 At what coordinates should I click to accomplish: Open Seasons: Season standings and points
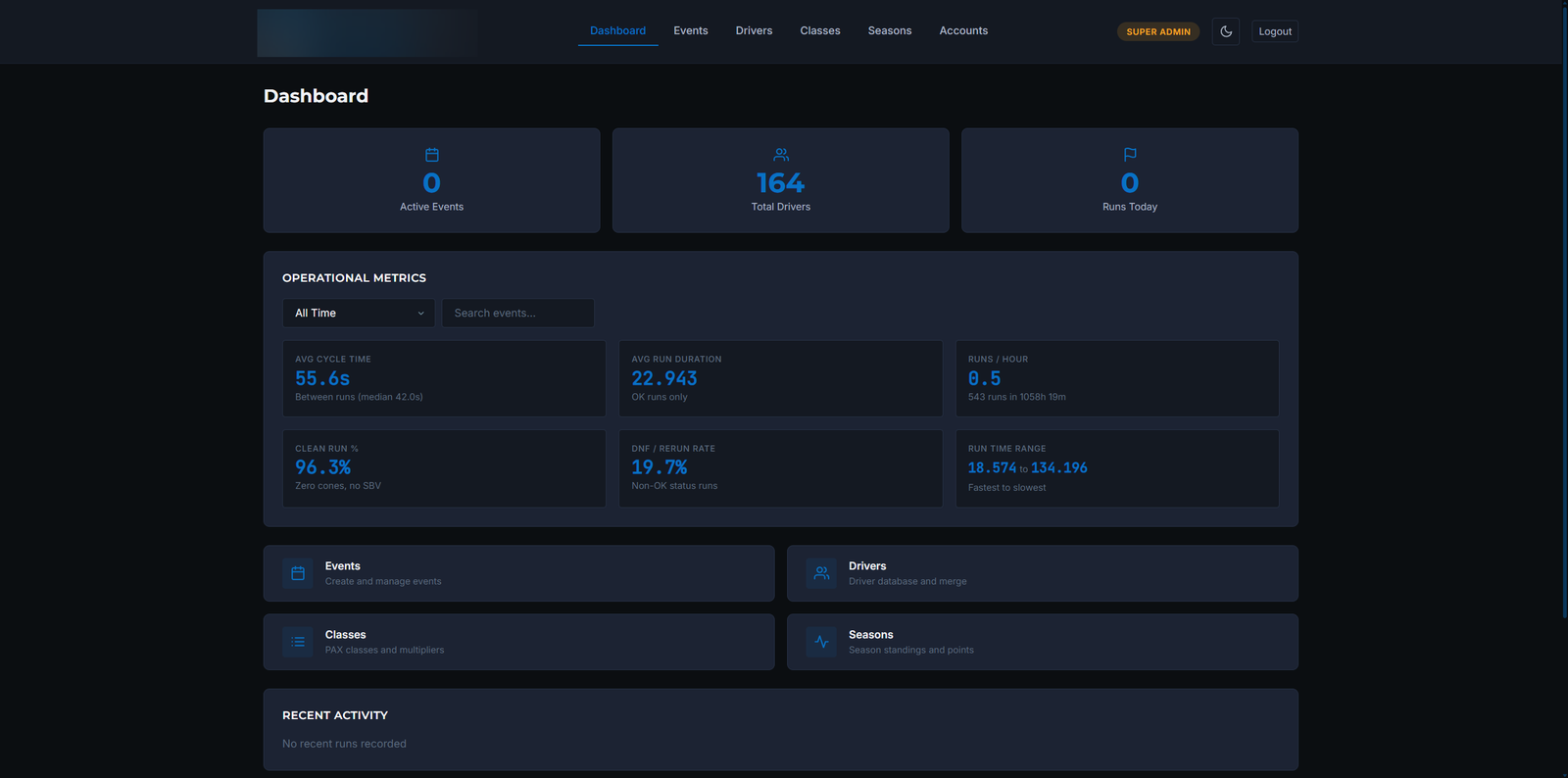click(1043, 642)
